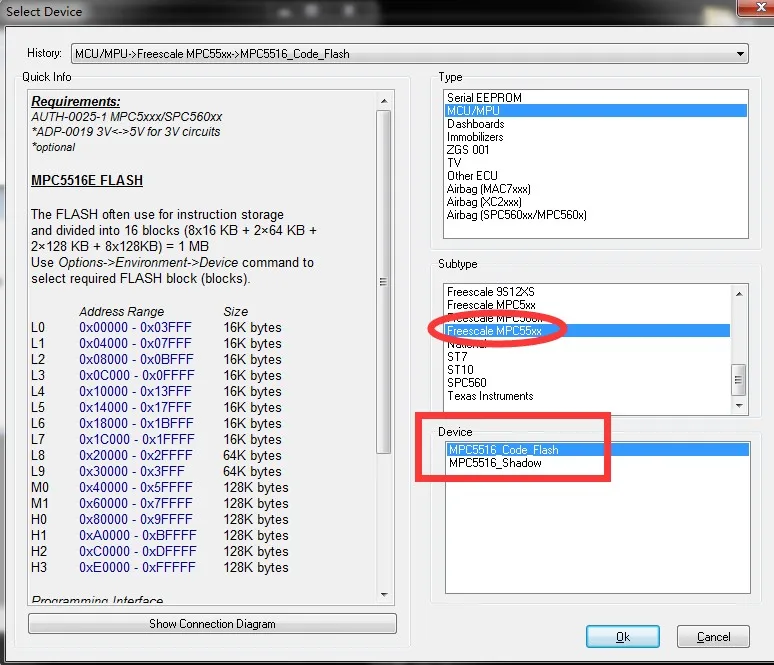Click the Cancel button
774x665 pixels.
713,637
